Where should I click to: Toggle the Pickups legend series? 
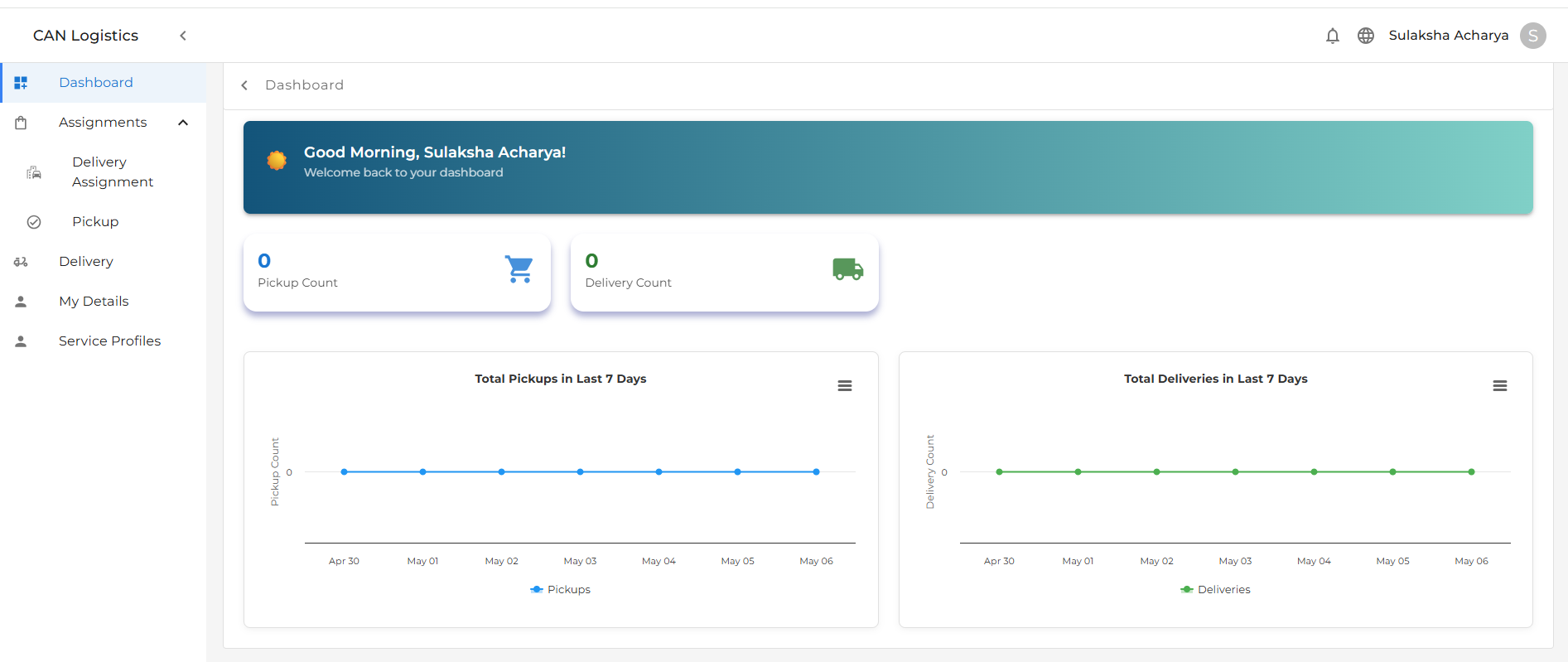coord(561,589)
